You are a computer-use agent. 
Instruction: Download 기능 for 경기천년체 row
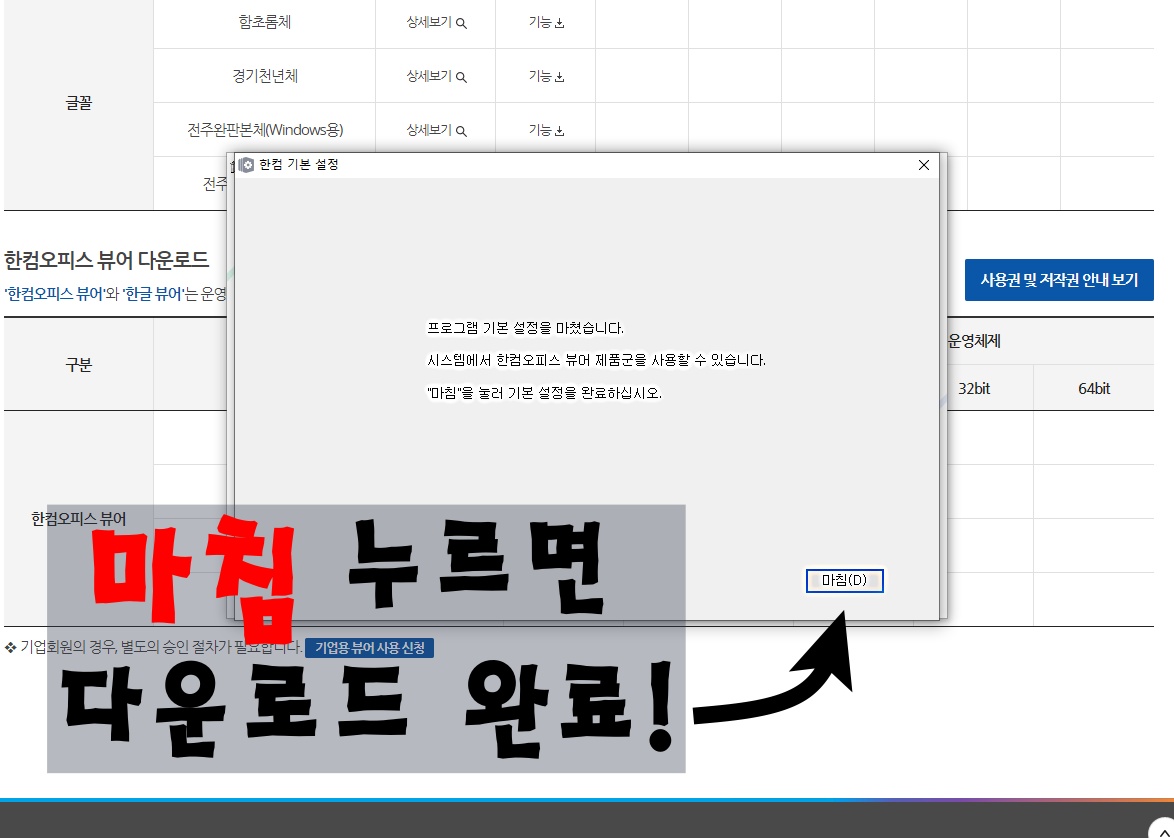546,76
